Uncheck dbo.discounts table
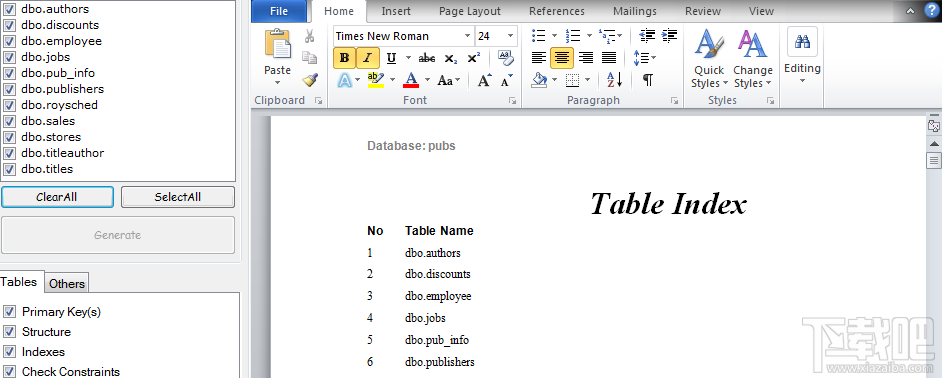The width and height of the screenshot is (942, 378). 9,25
